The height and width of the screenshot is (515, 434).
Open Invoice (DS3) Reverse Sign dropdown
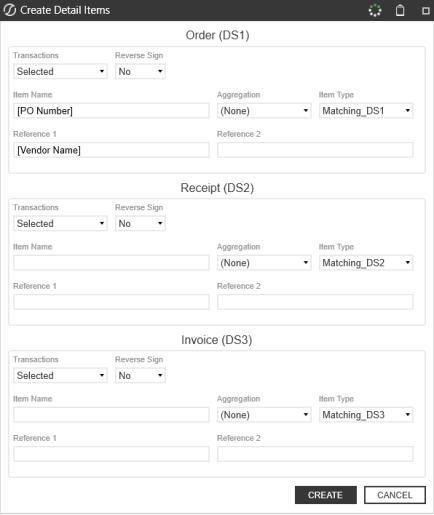tap(140, 375)
